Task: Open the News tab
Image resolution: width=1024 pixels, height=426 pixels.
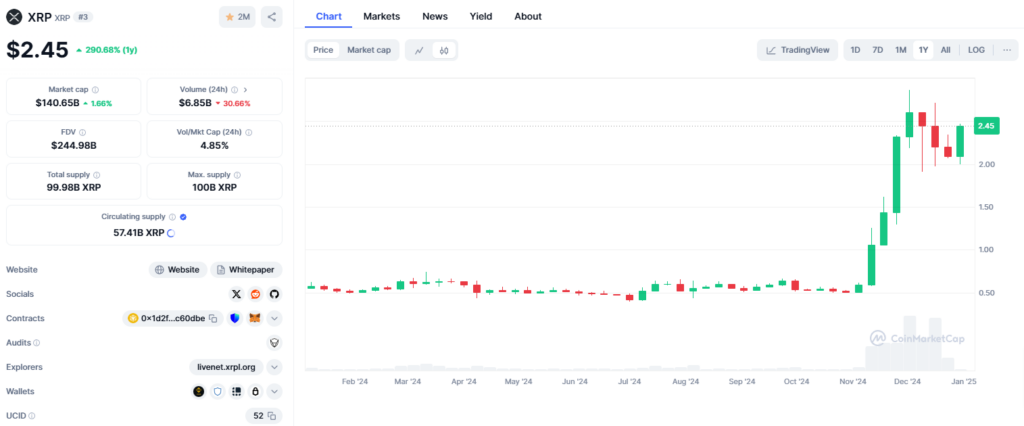Action: coord(435,16)
